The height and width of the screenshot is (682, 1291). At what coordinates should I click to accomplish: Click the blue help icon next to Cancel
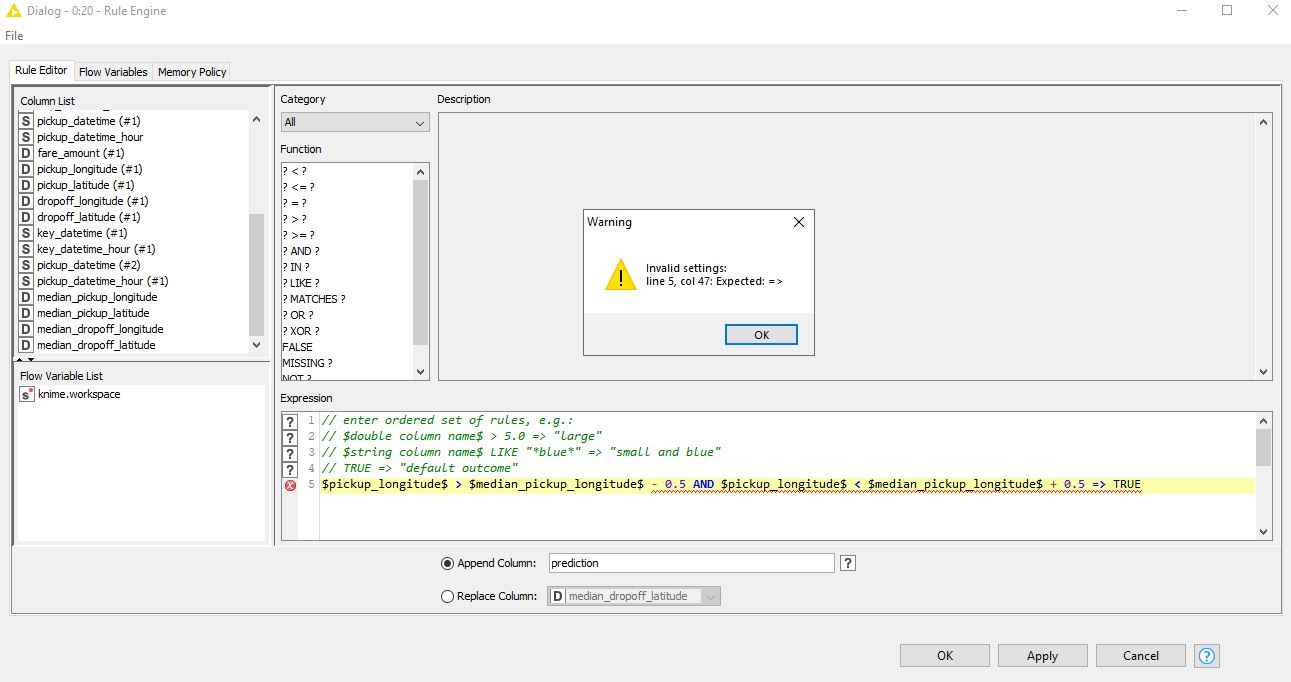(1207, 656)
